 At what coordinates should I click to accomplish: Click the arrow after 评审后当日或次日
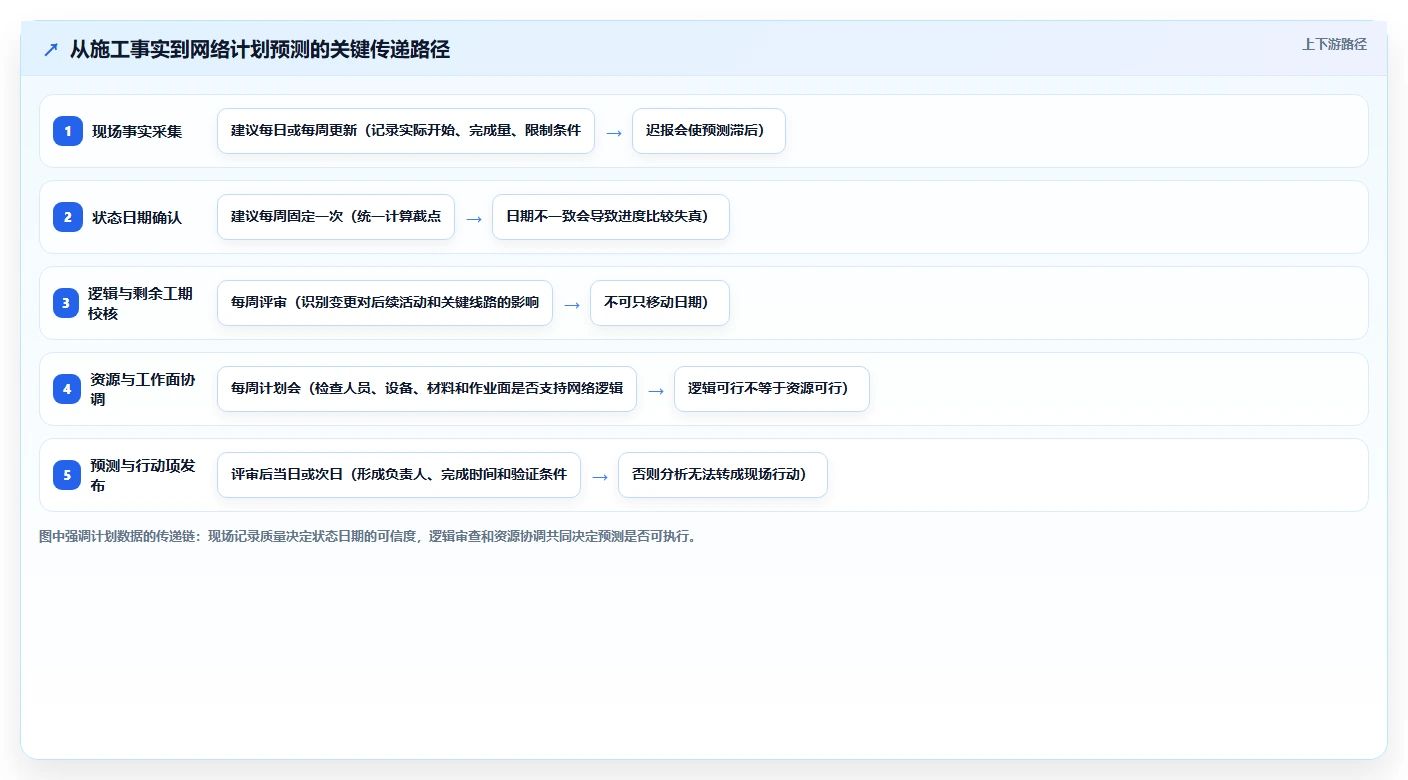[x=600, y=476]
